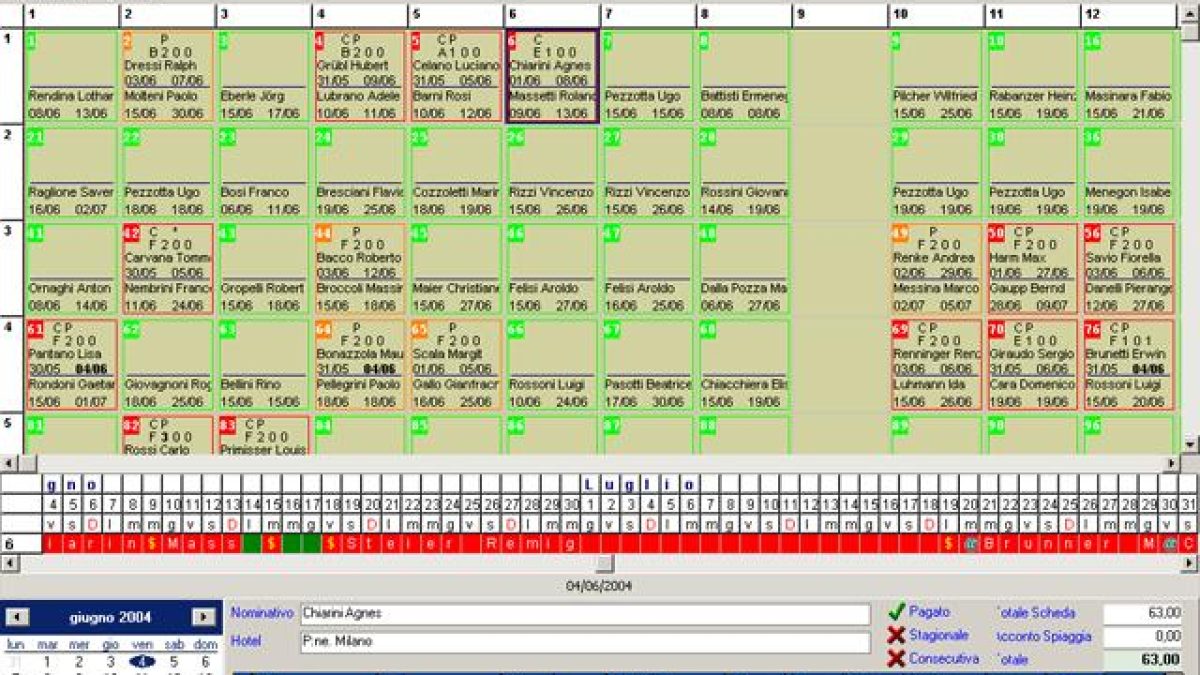Click in the Nominativo field

pos(585,613)
